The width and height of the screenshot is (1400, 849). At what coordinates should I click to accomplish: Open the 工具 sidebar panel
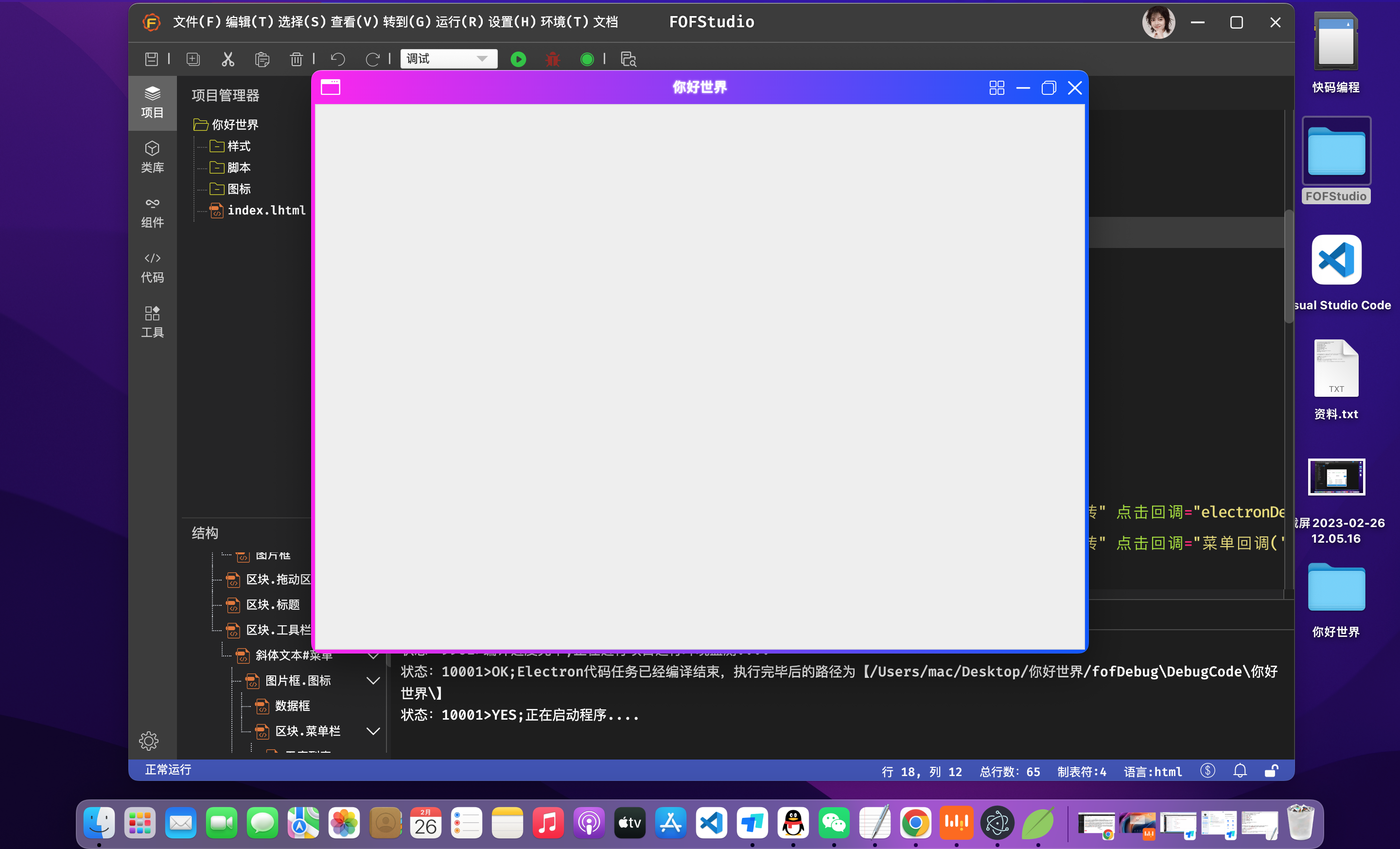point(152,321)
